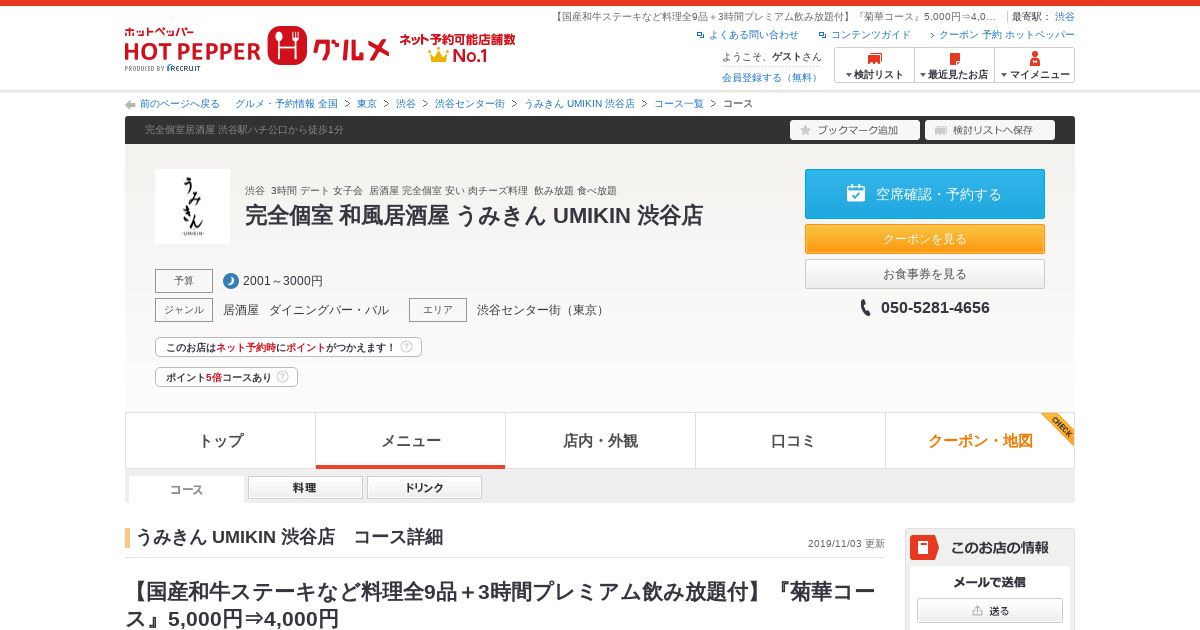Open the マイメニュー person icon
This screenshot has height=630, width=1200.
point(1035,59)
